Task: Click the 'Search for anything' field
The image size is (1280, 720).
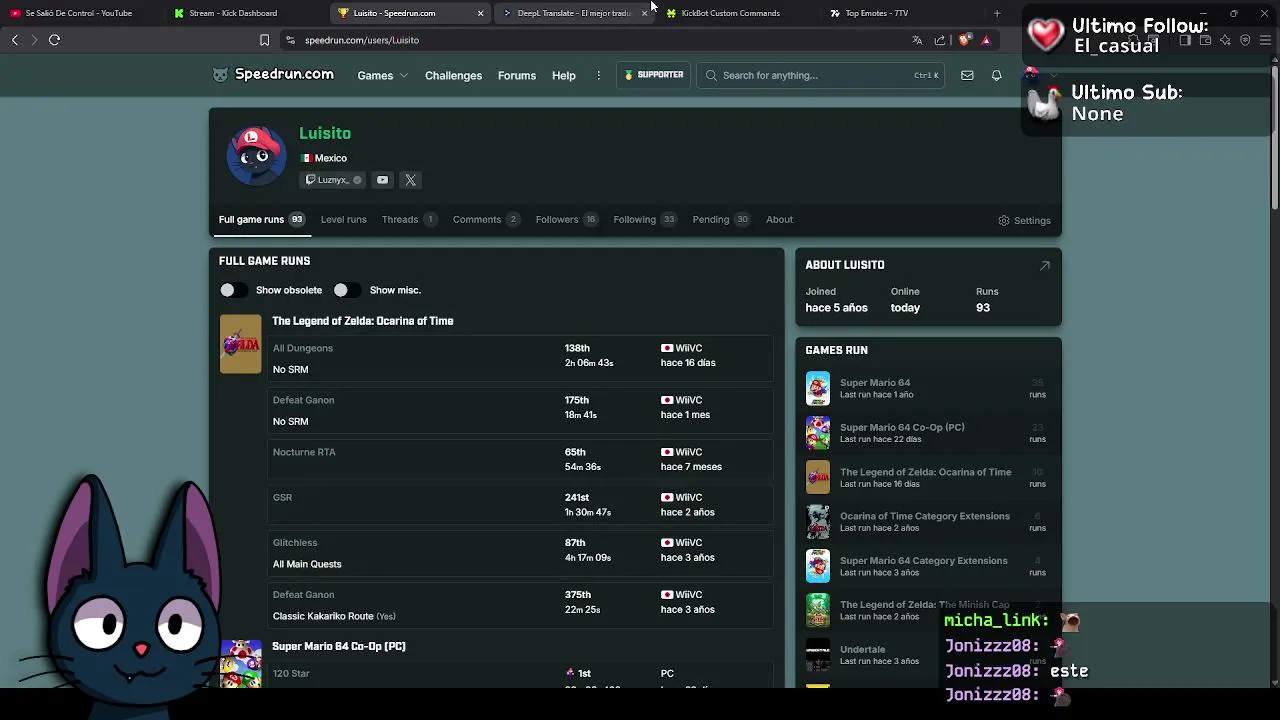Action: click(x=821, y=75)
